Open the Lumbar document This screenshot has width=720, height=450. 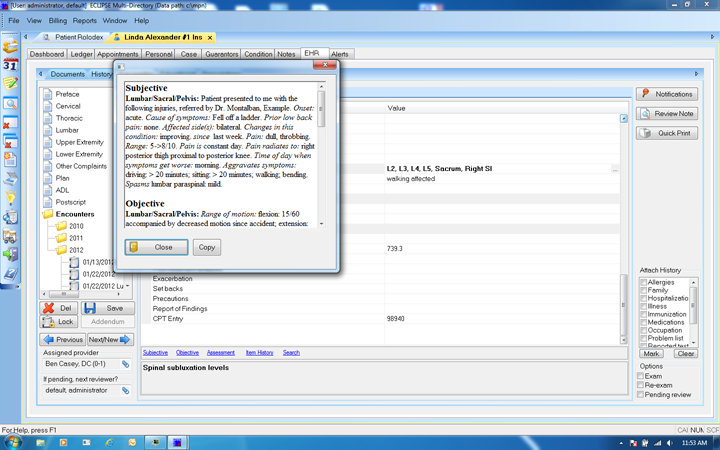click(67, 130)
